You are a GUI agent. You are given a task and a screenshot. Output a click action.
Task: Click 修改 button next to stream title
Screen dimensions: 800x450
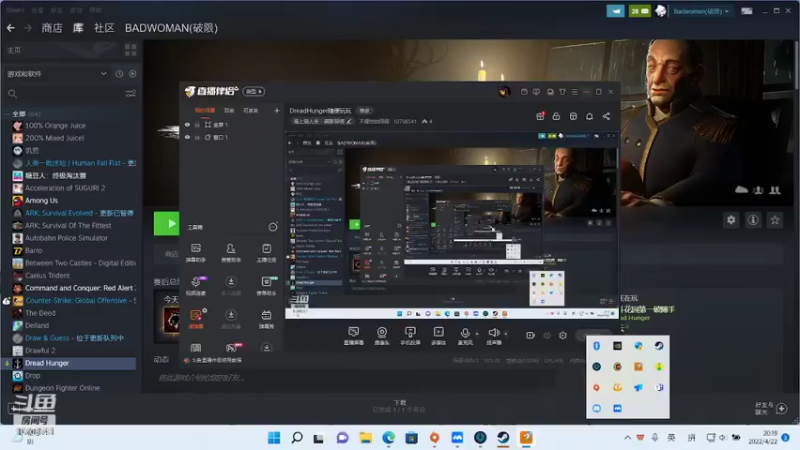[364, 111]
